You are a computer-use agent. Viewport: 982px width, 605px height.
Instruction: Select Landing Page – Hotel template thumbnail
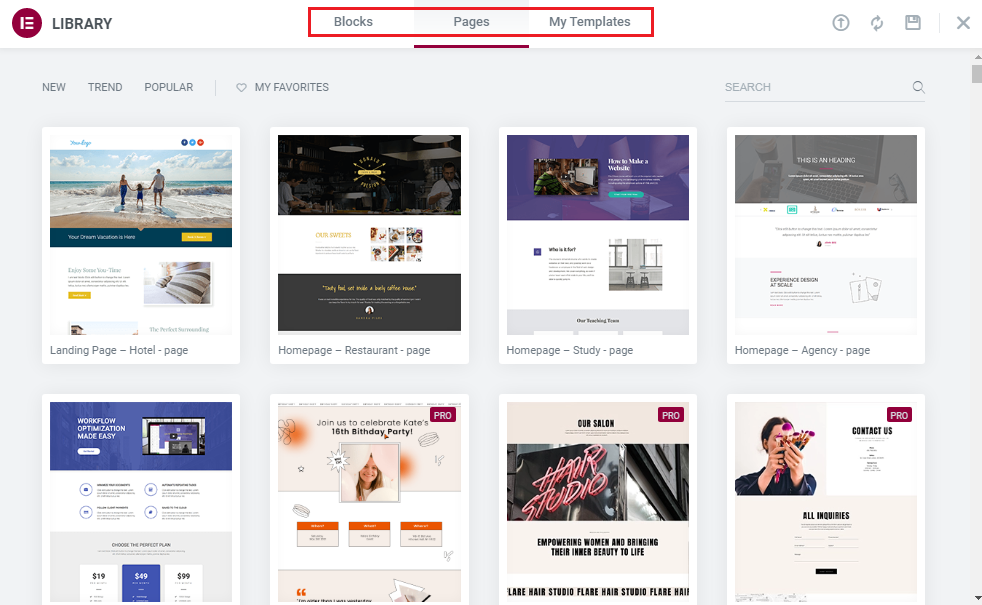pos(141,235)
